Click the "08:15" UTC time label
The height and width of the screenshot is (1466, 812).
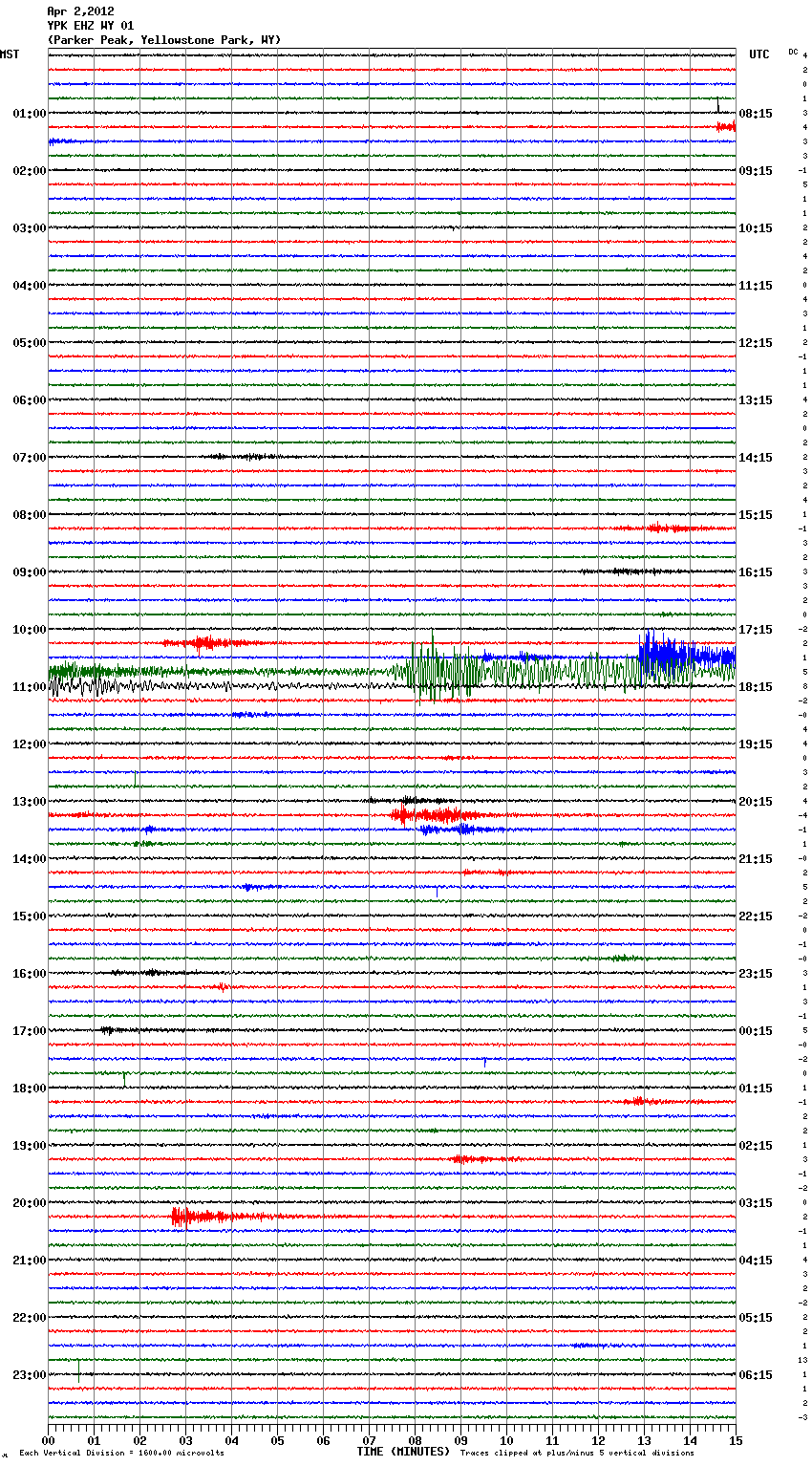(x=756, y=114)
